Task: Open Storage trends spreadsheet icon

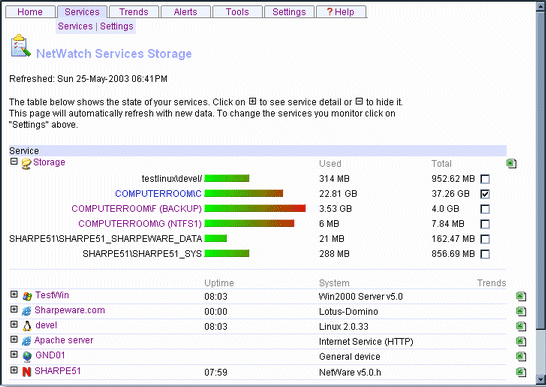Action: tap(511, 163)
